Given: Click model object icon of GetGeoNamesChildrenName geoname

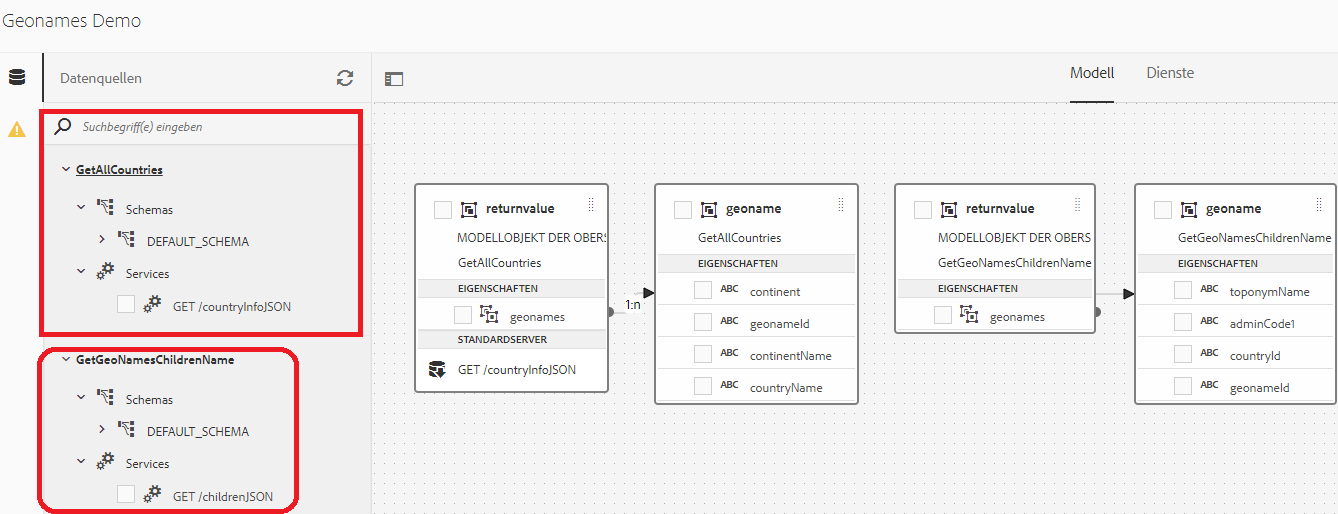Looking at the screenshot, I should (x=1189, y=209).
